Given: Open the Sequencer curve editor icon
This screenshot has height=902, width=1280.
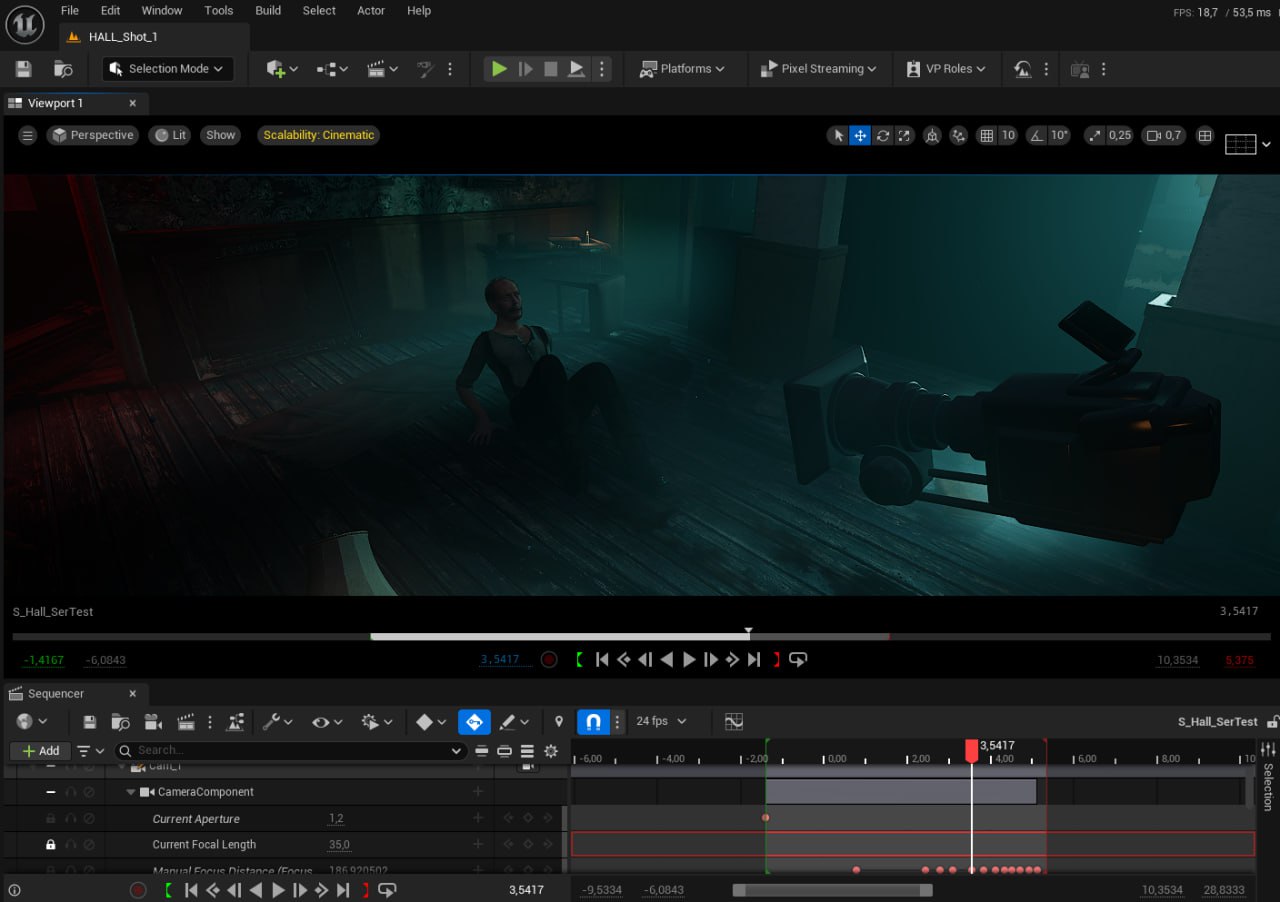Looking at the screenshot, I should tap(734, 721).
